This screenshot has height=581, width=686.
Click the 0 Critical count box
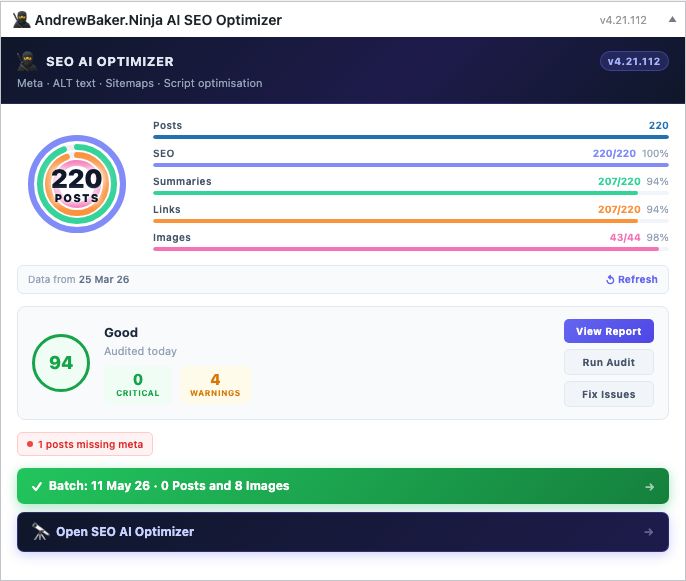138,384
